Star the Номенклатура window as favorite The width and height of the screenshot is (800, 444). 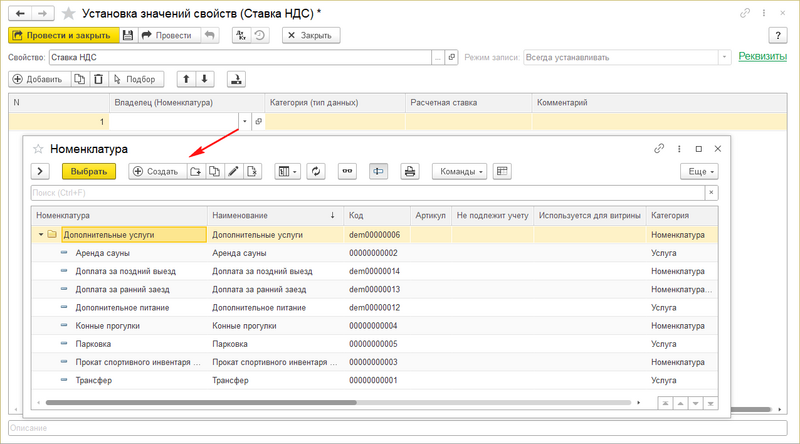click(39, 148)
